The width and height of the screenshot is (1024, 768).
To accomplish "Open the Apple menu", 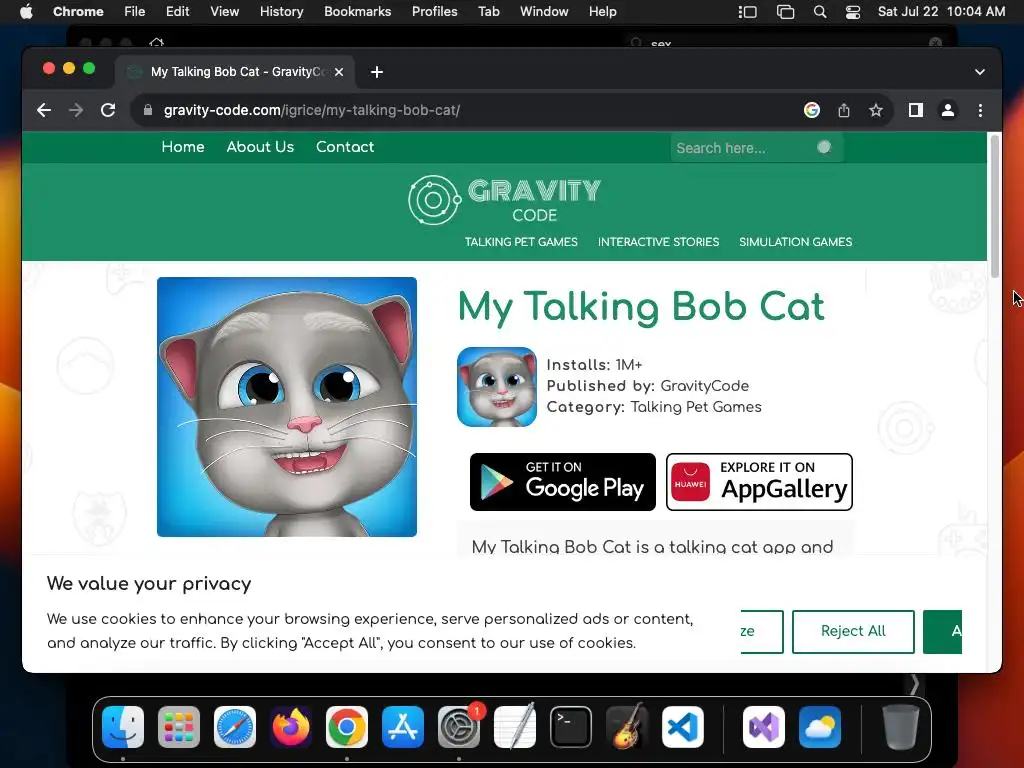I will (26, 12).
